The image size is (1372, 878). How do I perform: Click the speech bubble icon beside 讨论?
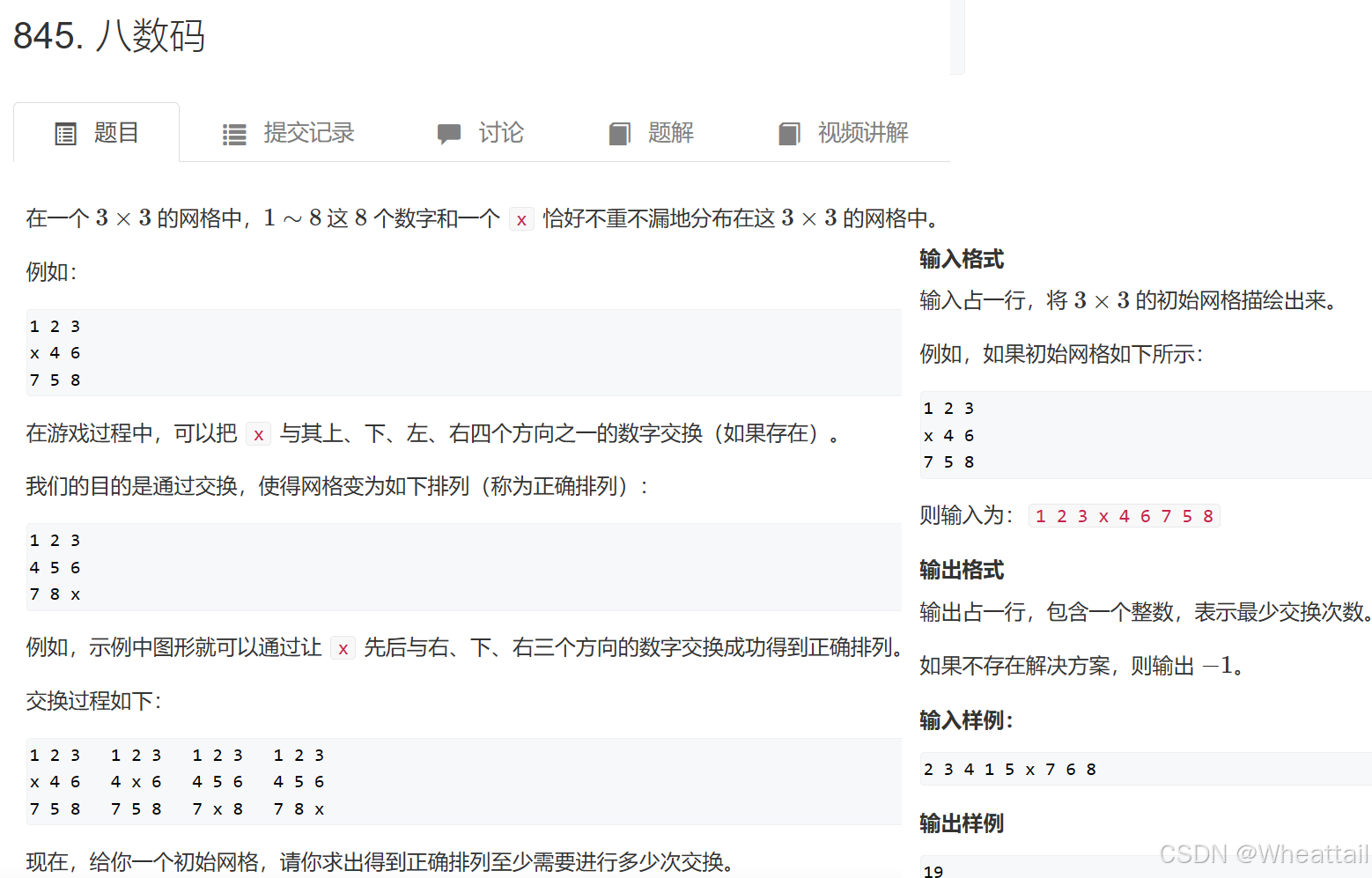(x=449, y=133)
